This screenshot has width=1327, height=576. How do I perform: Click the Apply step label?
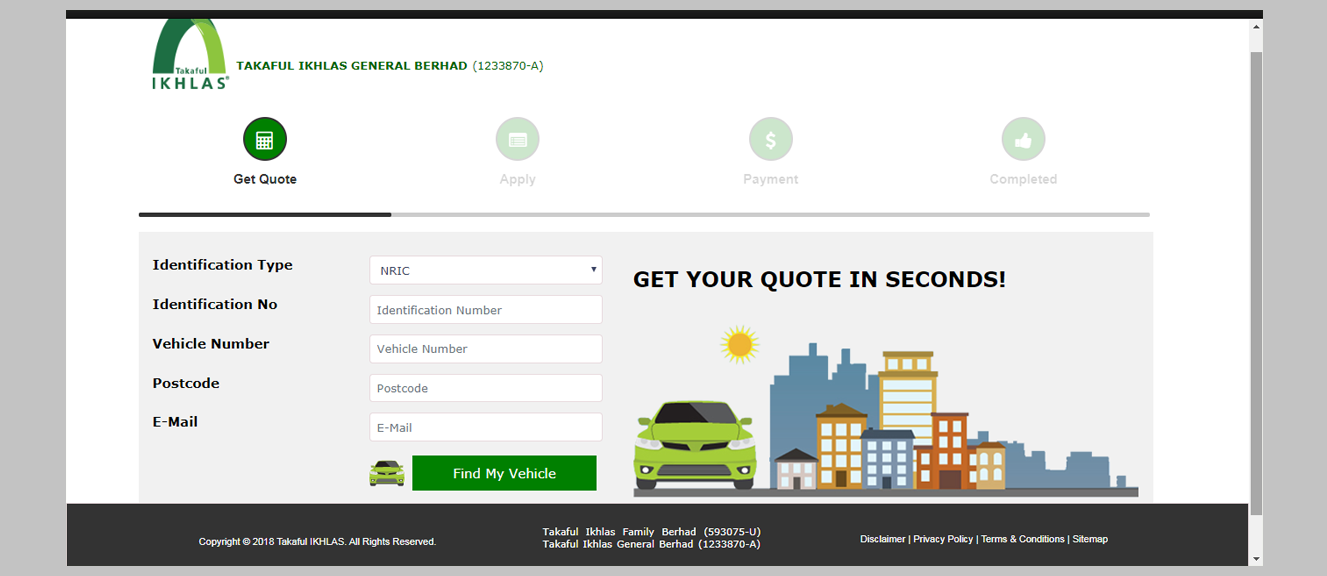[x=517, y=179]
